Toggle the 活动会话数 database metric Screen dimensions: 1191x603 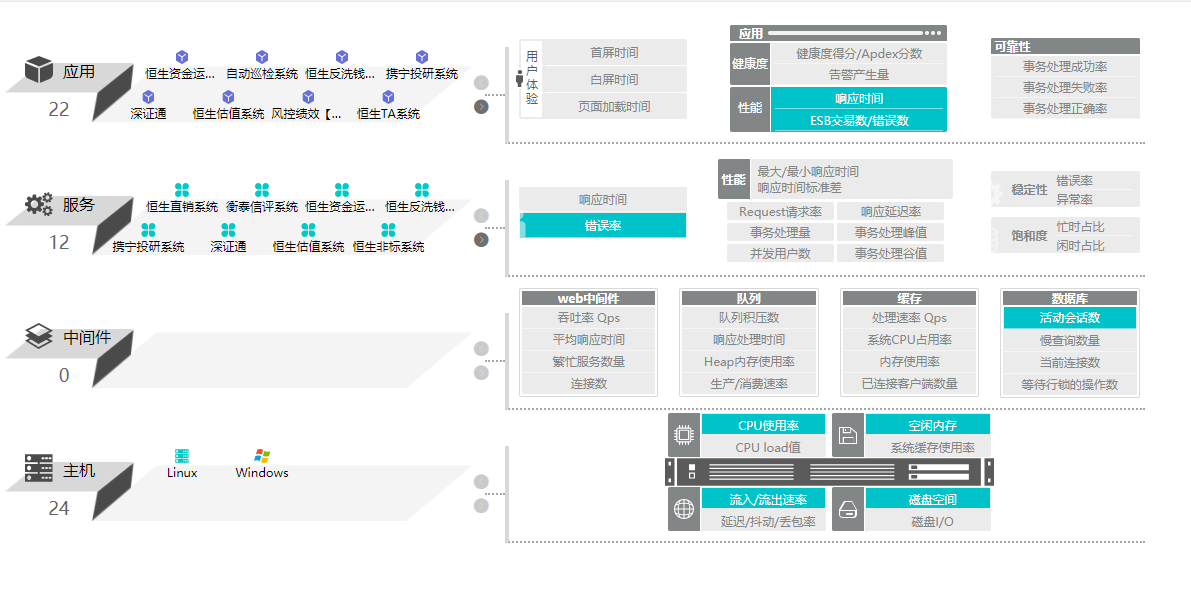[x=1069, y=318]
